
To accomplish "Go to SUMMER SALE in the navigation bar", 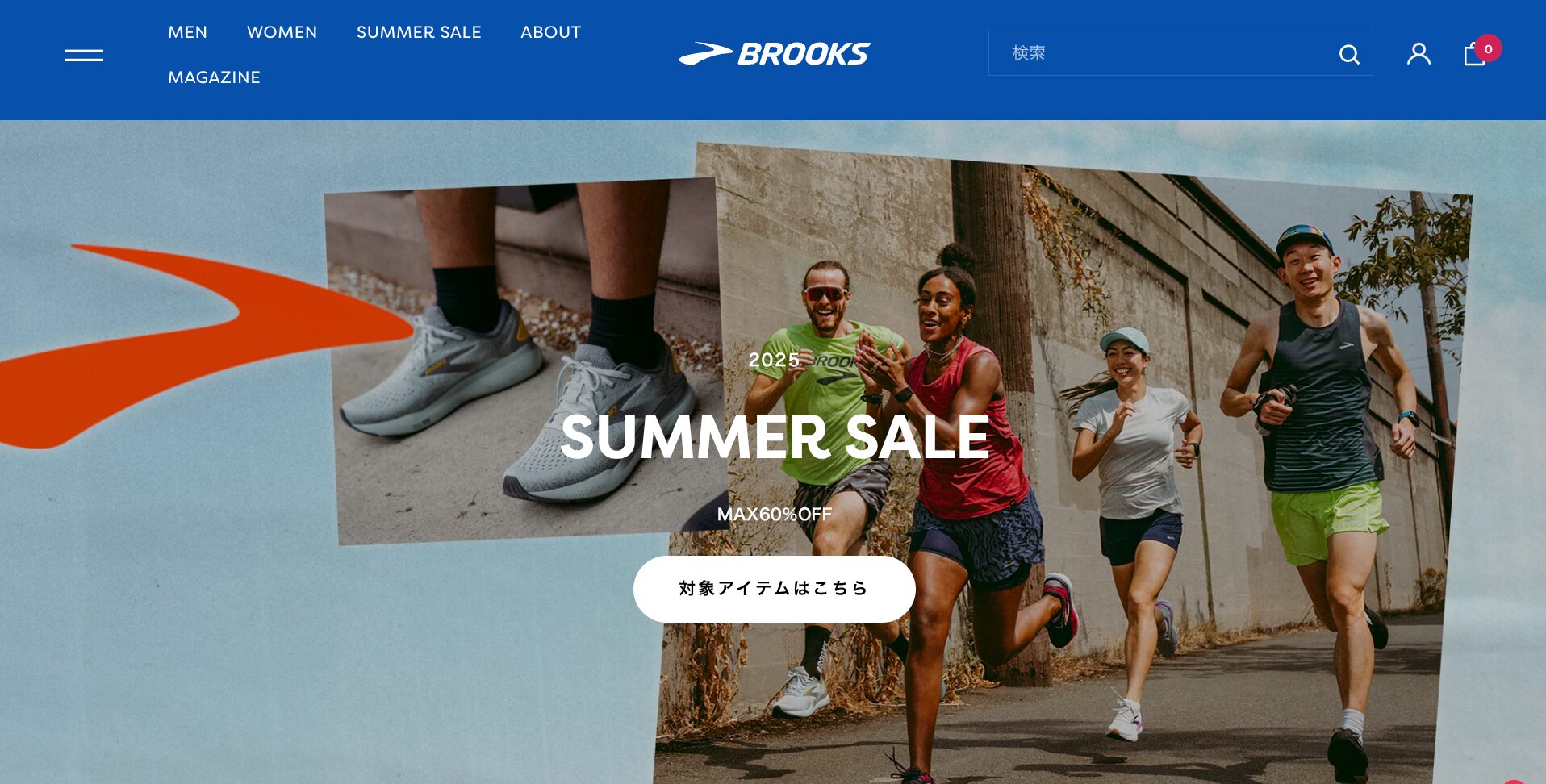I will tap(419, 32).
